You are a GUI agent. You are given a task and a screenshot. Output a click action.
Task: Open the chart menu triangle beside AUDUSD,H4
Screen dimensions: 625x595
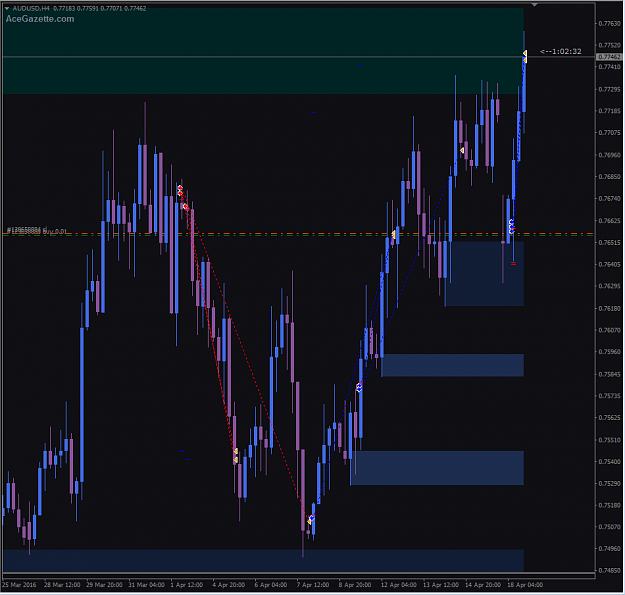tap(7, 8)
